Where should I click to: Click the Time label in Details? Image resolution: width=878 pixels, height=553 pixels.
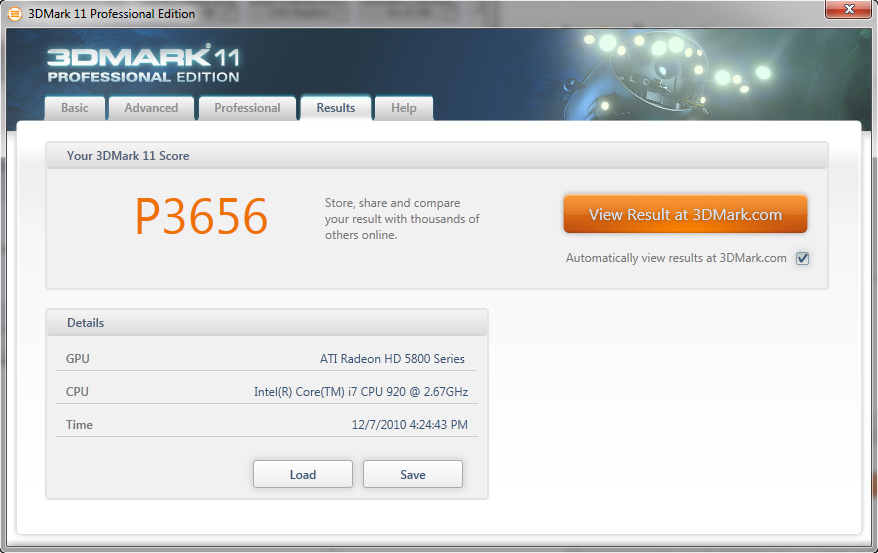point(79,425)
